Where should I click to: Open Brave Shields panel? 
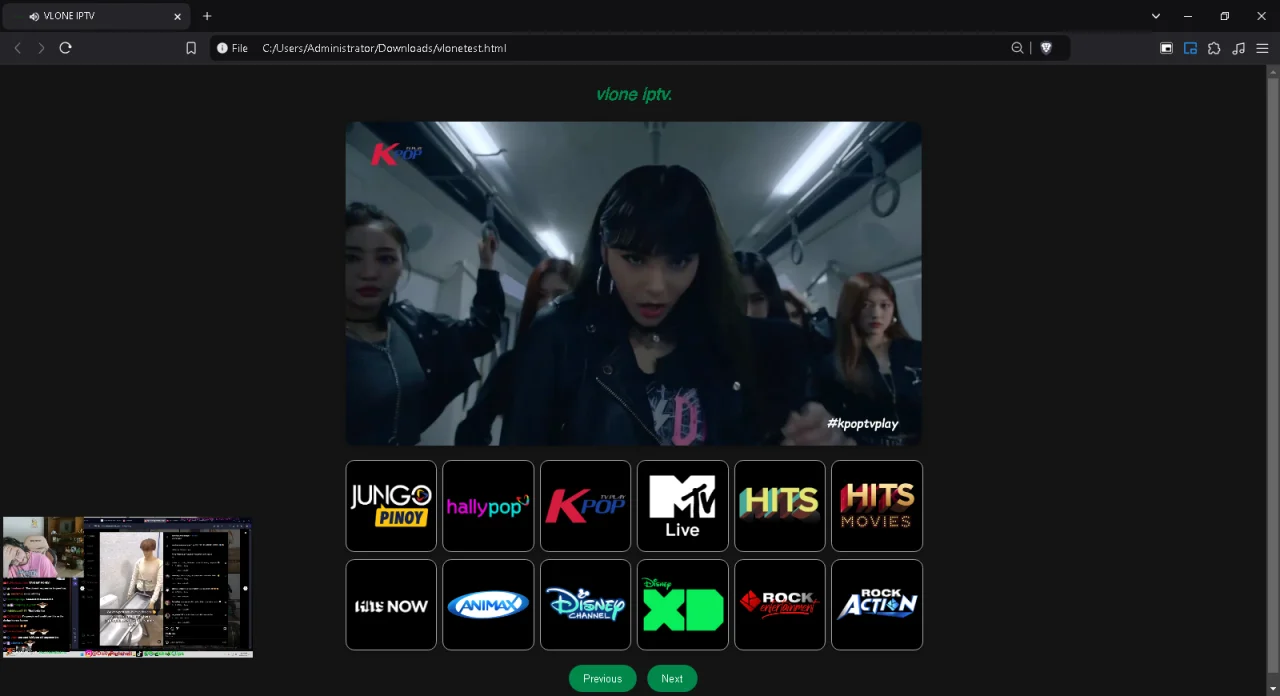click(x=1046, y=48)
